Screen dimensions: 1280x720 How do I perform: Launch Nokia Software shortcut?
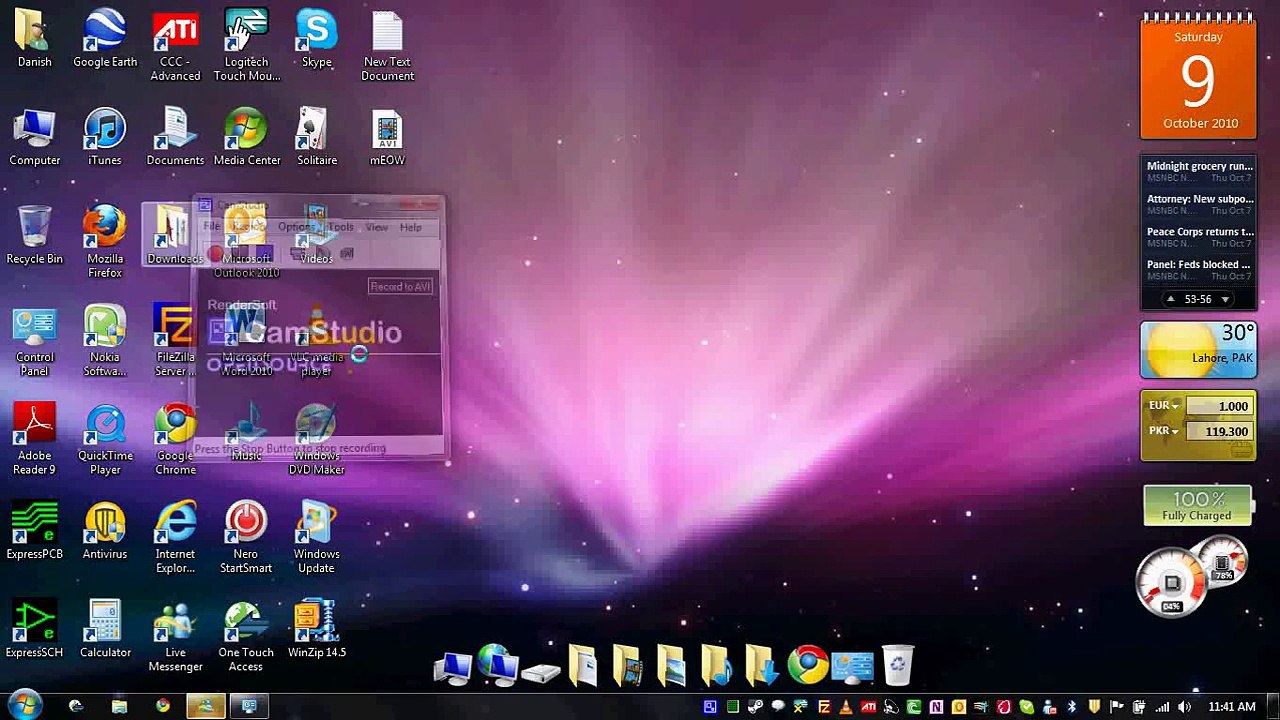(105, 342)
